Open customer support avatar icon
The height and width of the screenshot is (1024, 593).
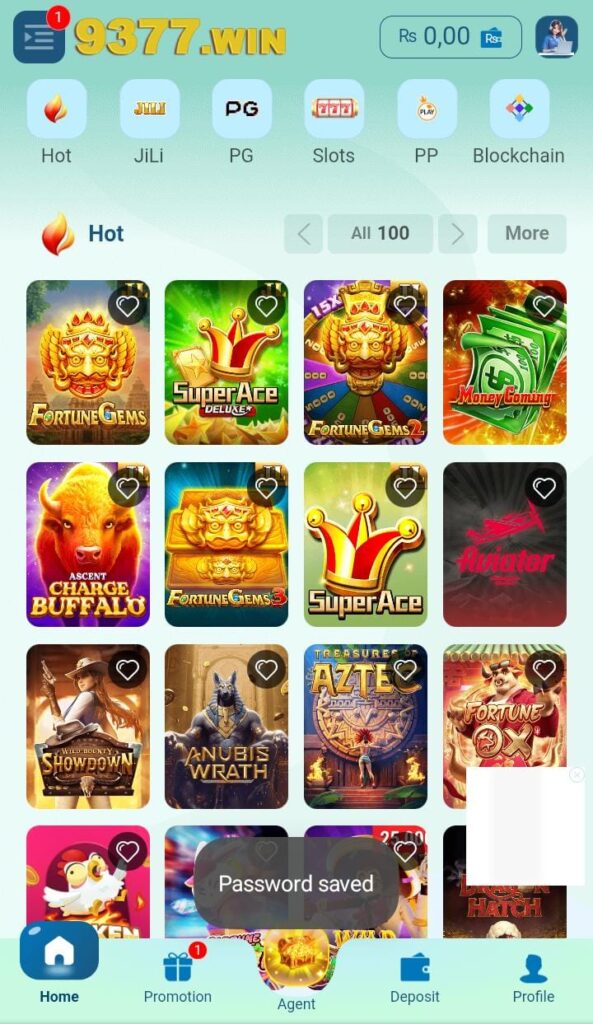pyautogui.click(x=556, y=37)
